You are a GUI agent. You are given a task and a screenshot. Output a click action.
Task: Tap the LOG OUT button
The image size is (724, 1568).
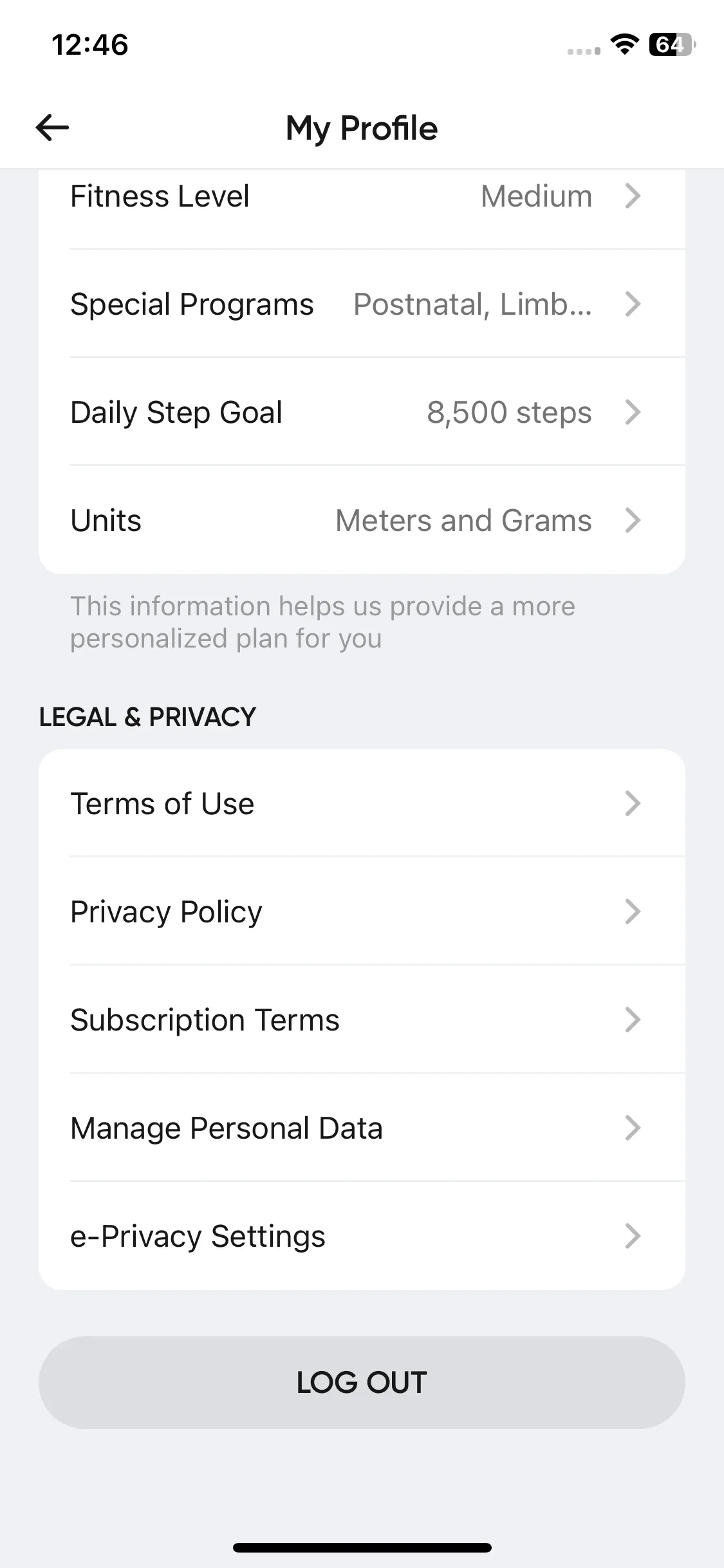tap(362, 1383)
